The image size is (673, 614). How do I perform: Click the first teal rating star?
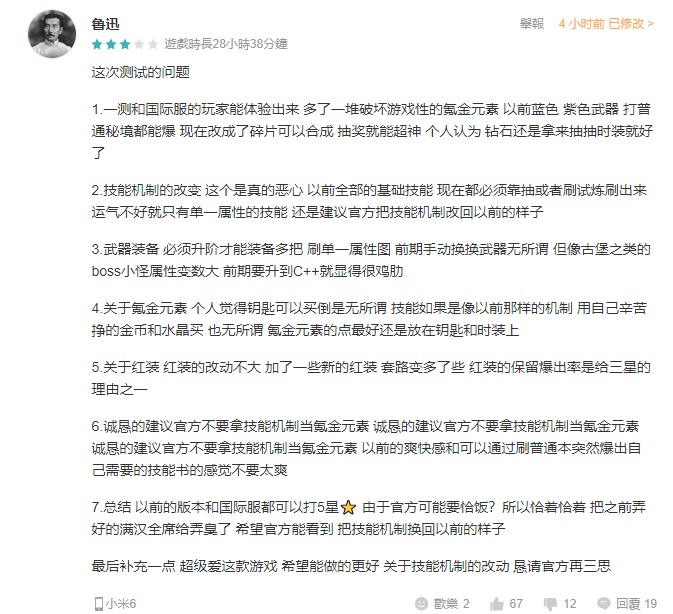point(97,44)
